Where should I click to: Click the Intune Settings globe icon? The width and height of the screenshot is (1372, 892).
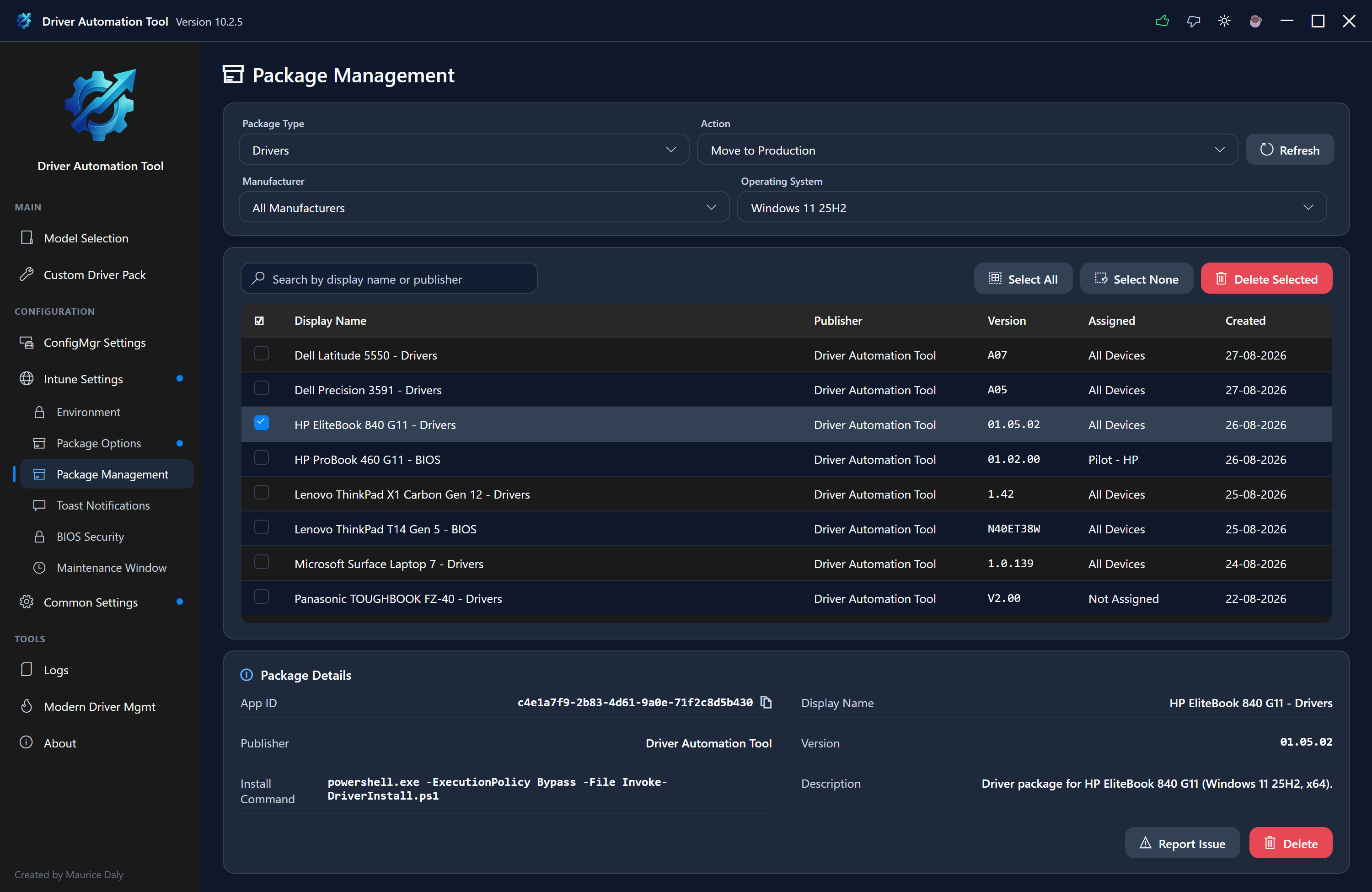pyautogui.click(x=27, y=379)
